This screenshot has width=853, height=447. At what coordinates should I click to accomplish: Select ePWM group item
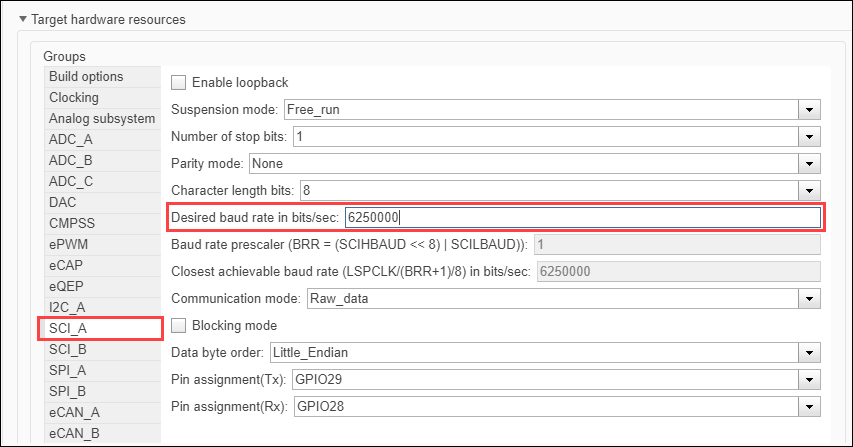[69, 245]
